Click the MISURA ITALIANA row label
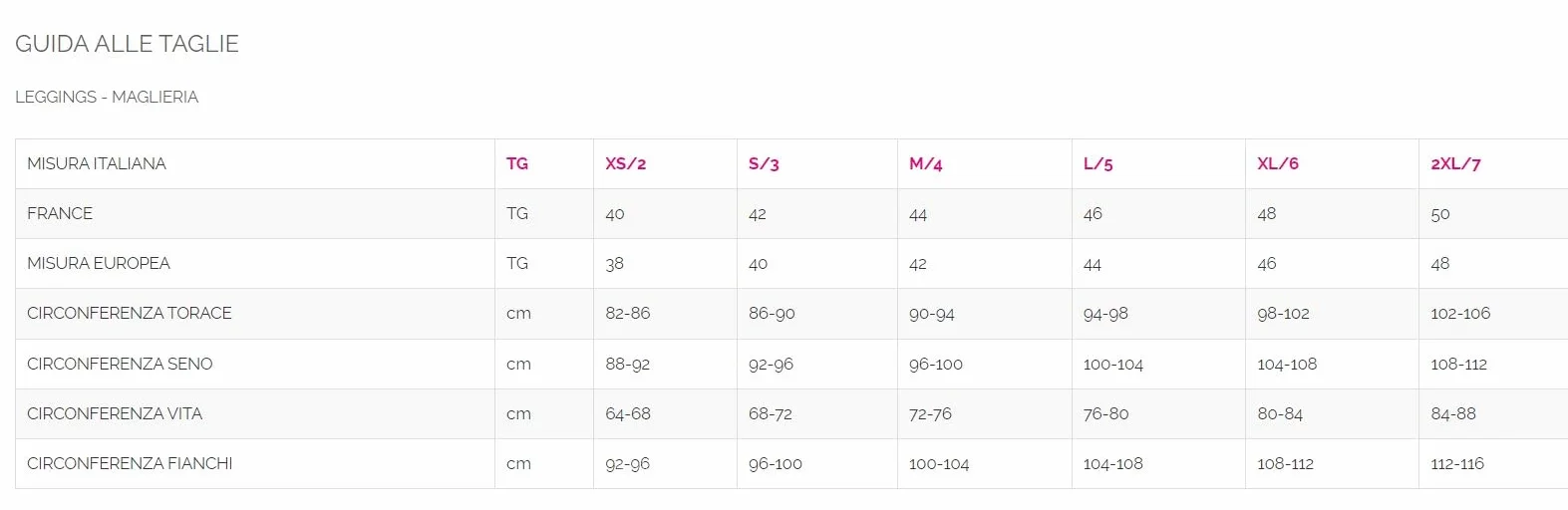1568x510 pixels. [97, 163]
